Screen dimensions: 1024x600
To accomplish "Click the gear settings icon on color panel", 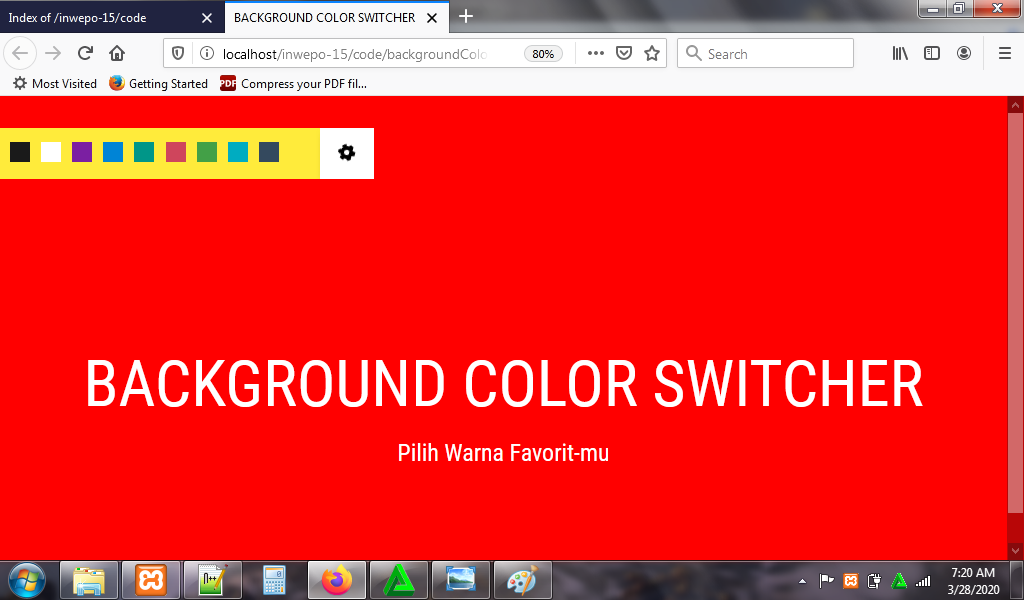I will (x=346, y=153).
